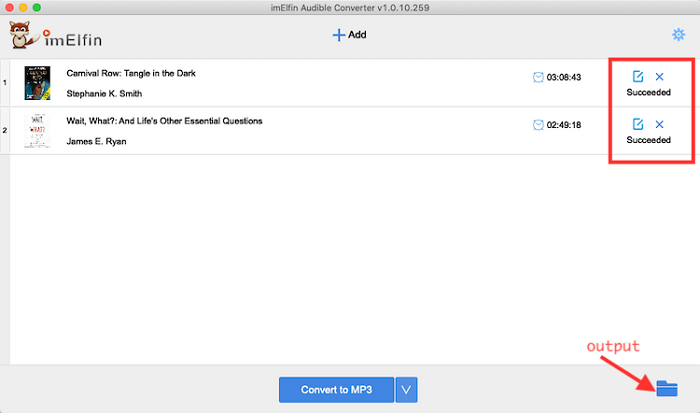
Task: Open the output folder icon
Action: tap(667, 388)
